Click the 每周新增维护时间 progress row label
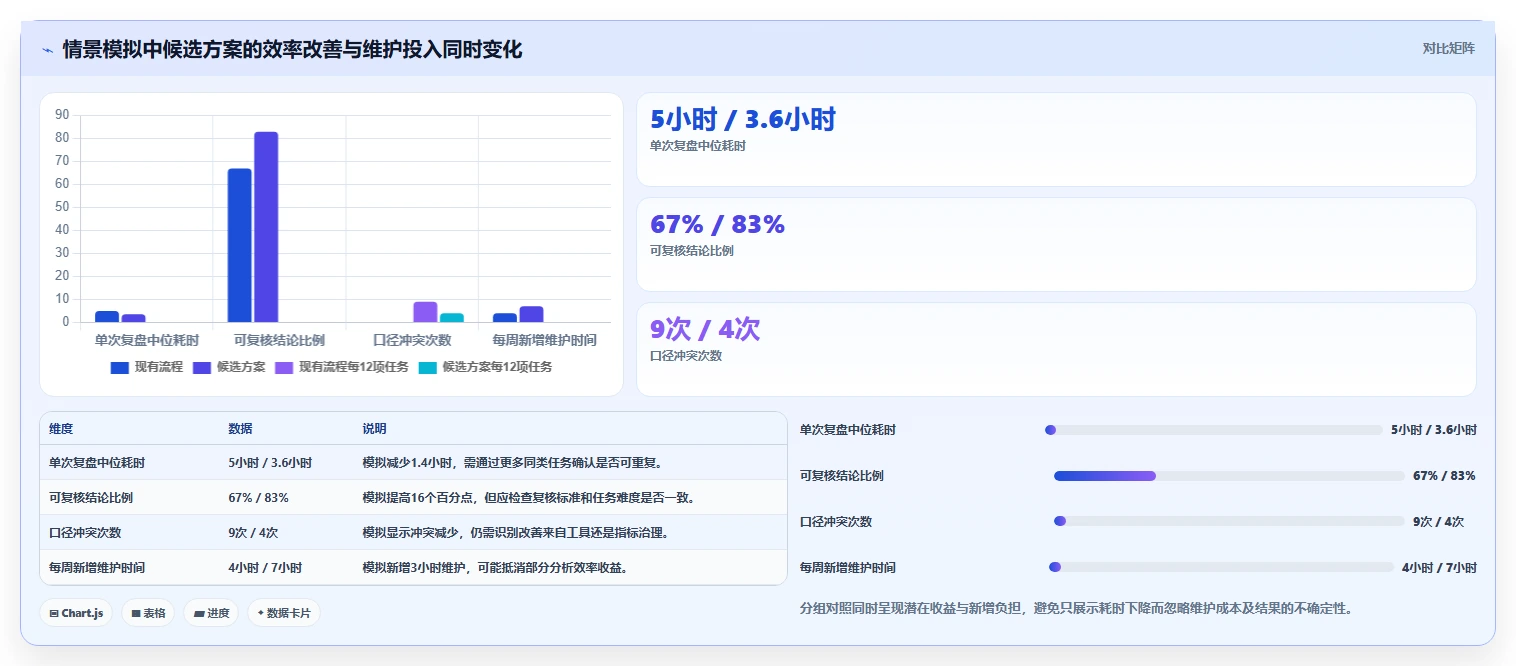Image resolution: width=1516 pixels, height=666 pixels. point(848,567)
